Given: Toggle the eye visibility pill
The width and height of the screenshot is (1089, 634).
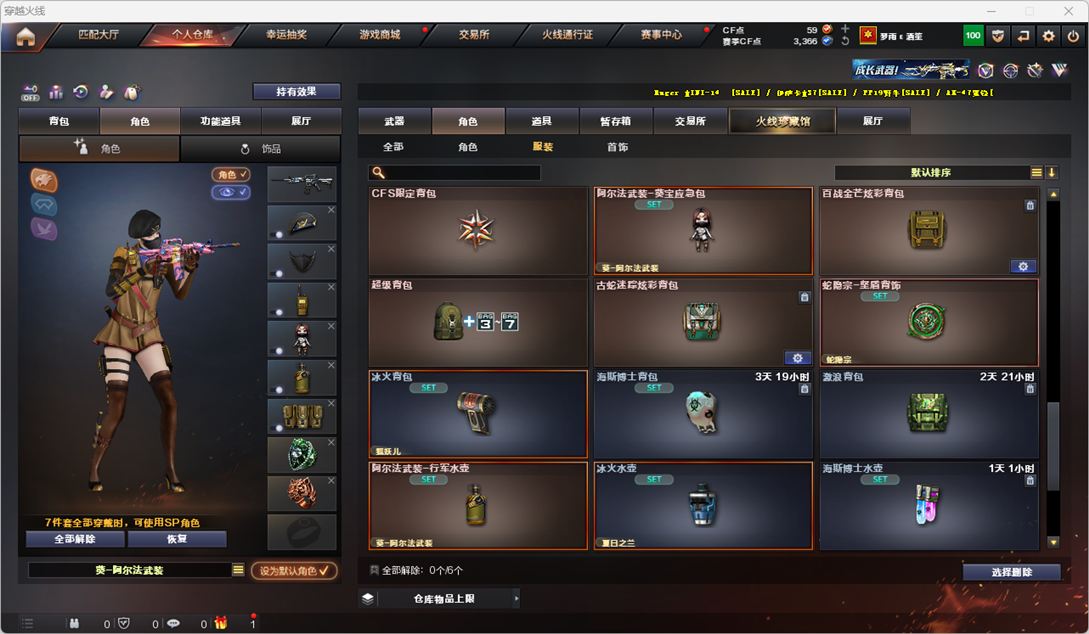Looking at the screenshot, I should [231, 192].
